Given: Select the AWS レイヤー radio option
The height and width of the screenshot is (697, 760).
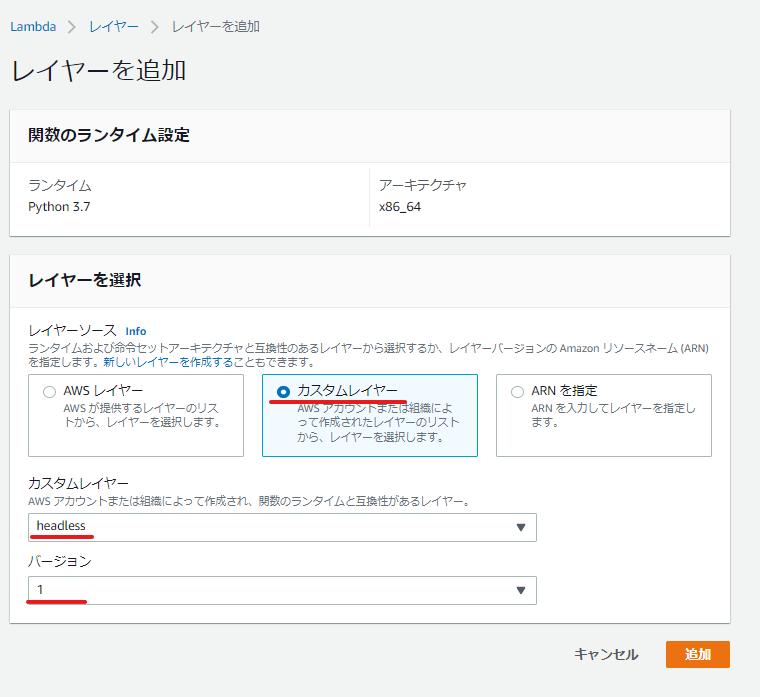Looking at the screenshot, I should 49,392.
